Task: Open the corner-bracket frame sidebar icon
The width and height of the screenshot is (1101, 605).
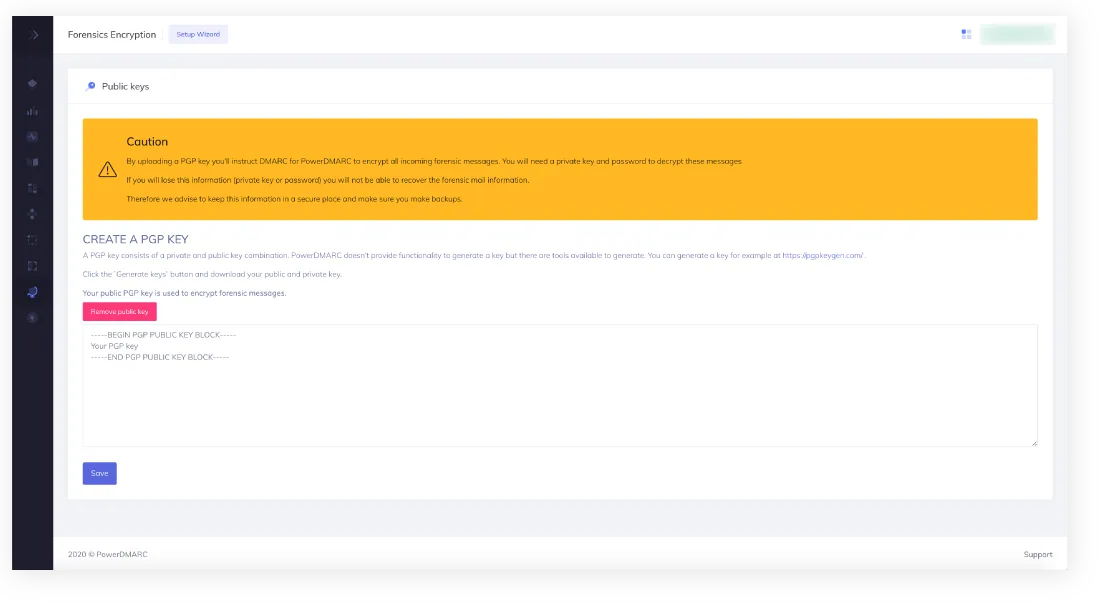Action: coord(32,266)
